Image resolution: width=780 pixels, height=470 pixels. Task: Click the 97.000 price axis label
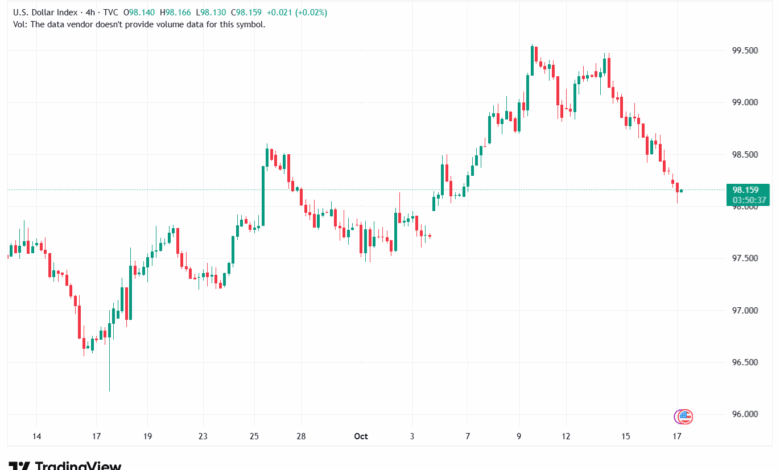[745, 310]
